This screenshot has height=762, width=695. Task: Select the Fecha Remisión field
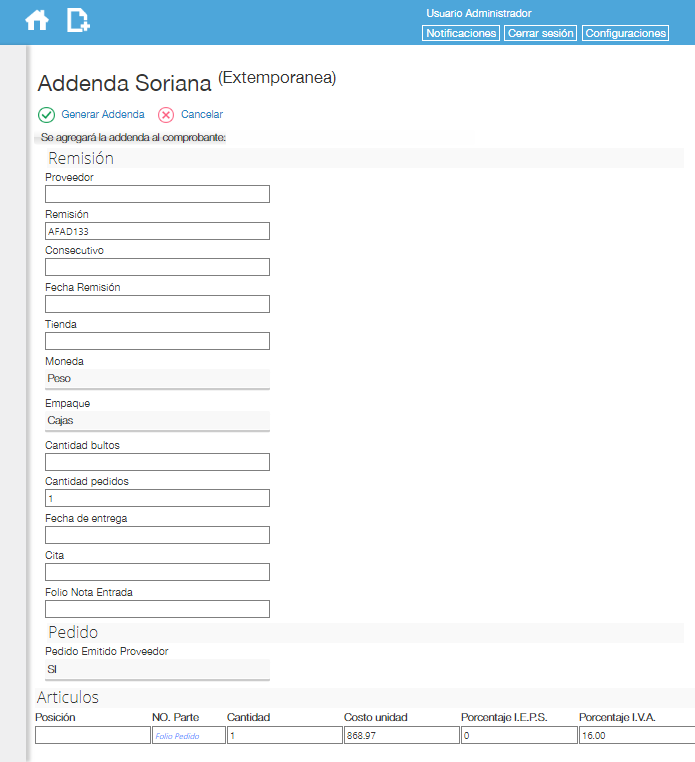[x=157, y=304]
